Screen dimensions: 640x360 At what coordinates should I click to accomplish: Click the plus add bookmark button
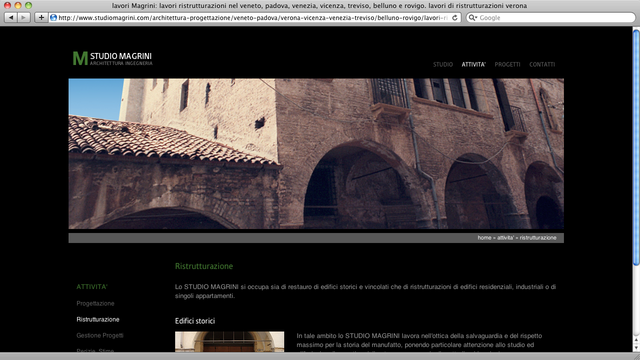tap(41, 18)
